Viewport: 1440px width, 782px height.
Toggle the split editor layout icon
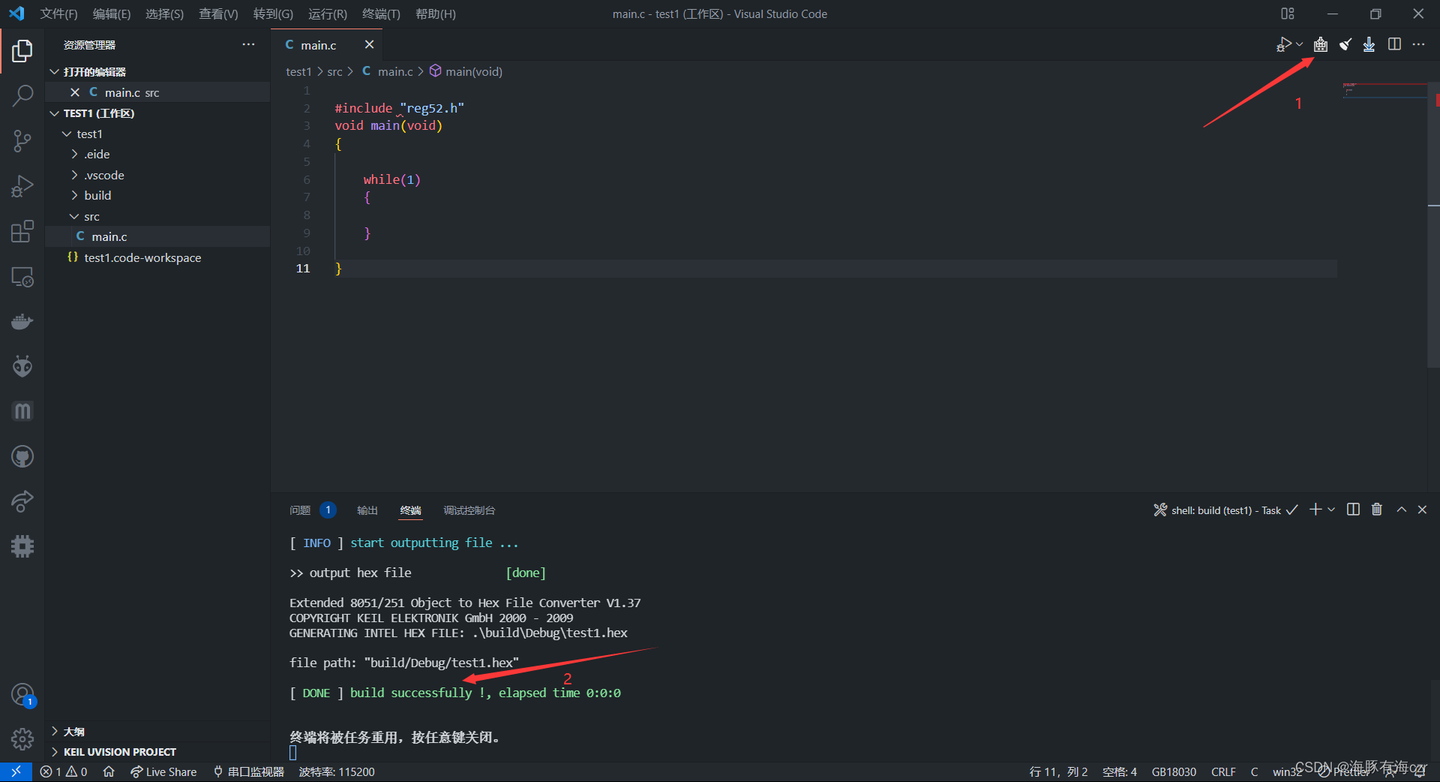[1394, 44]
